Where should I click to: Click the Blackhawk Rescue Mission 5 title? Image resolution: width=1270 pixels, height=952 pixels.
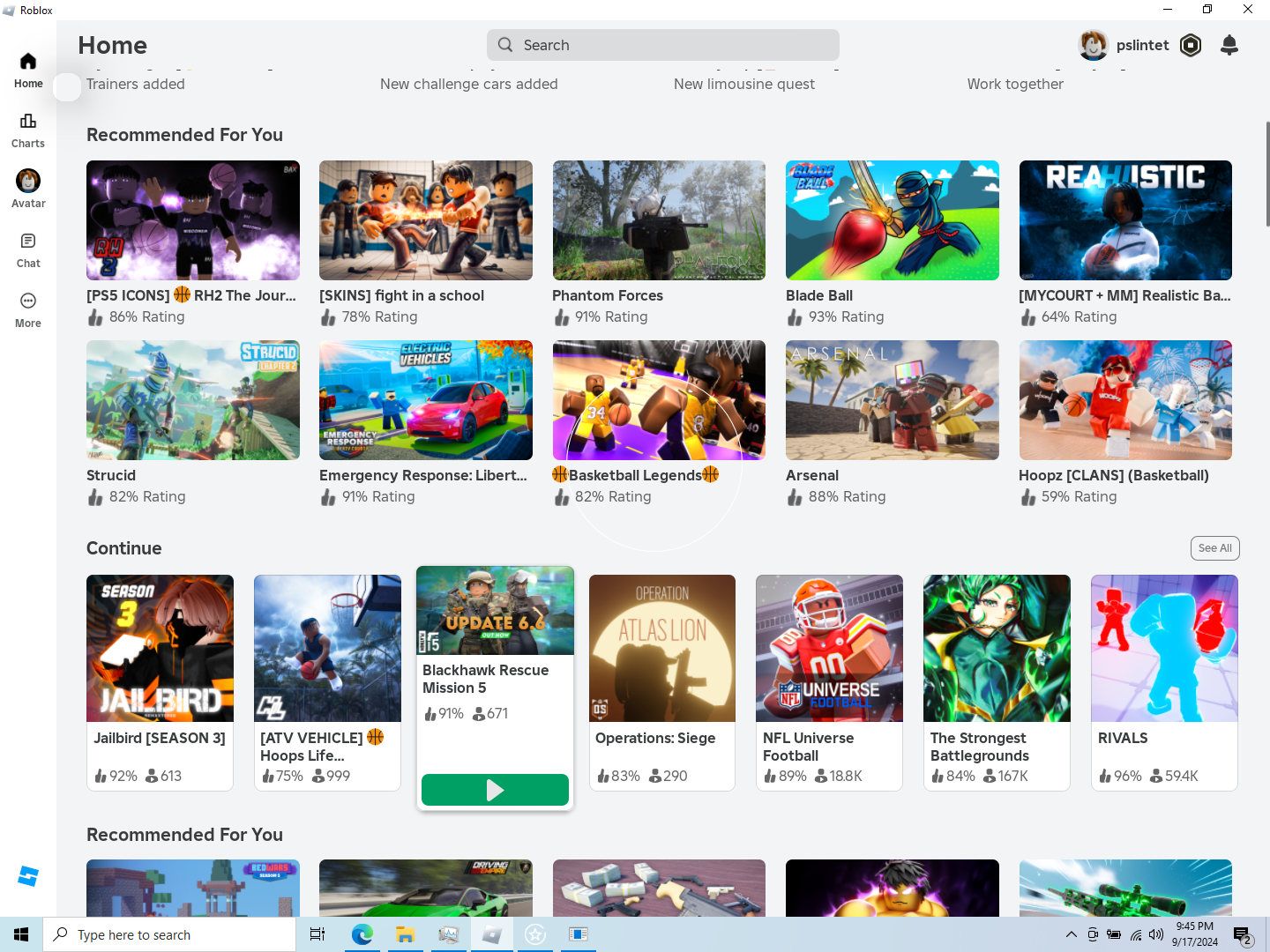pyautogui.click(x=485, y=679)
